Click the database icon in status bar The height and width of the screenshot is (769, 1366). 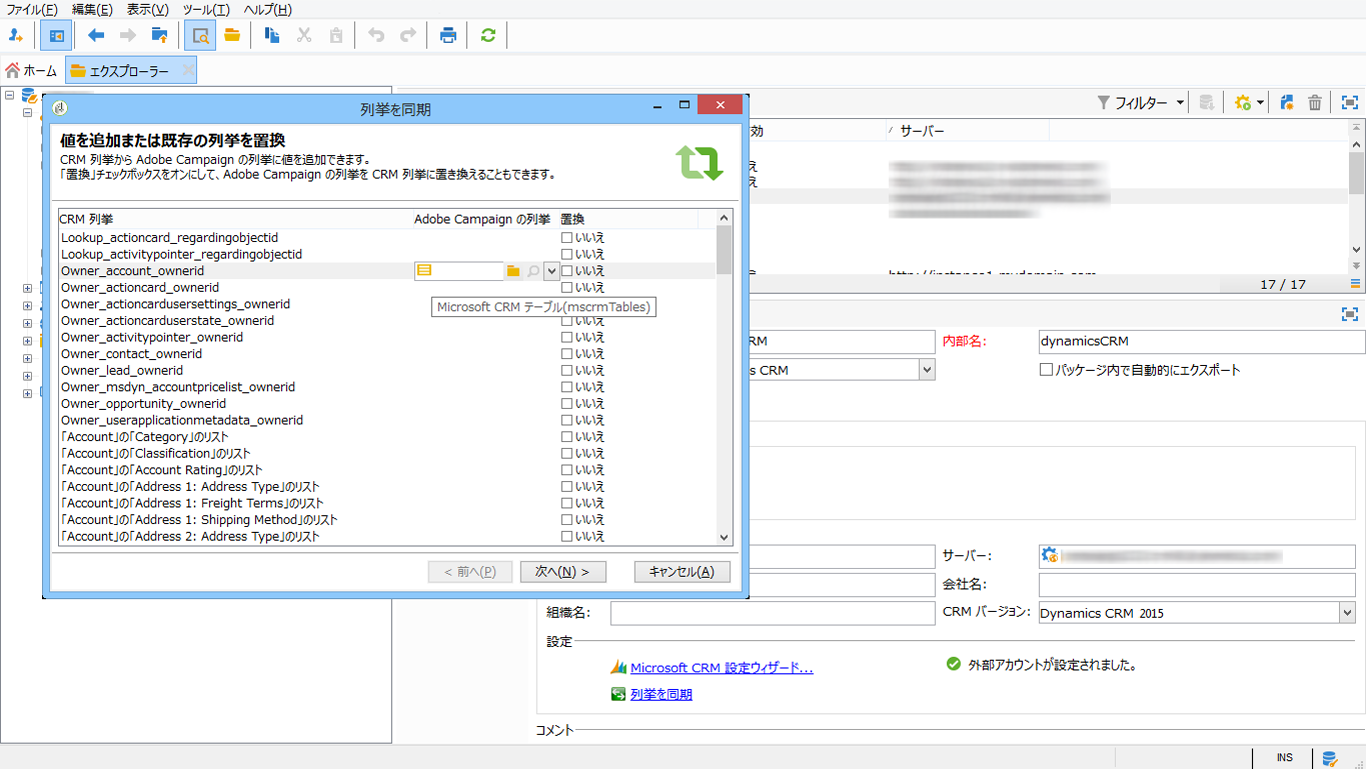click(1329, 758)
